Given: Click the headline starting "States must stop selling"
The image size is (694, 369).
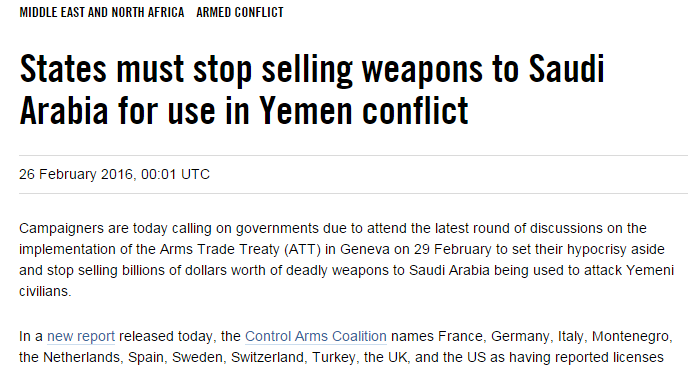Looking at the screenshot, I should coord(312,90).
